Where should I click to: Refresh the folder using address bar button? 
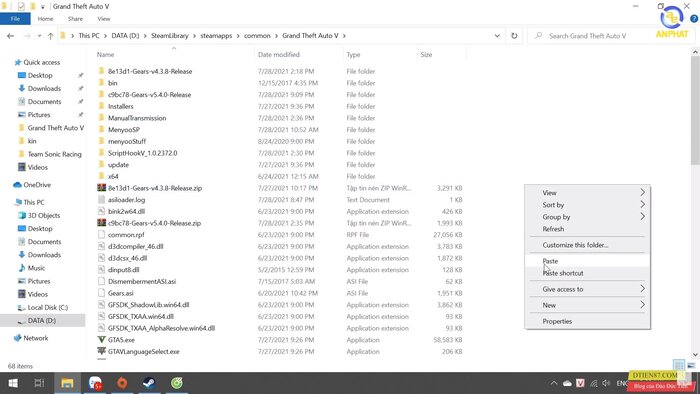click(x=514, y=36)
